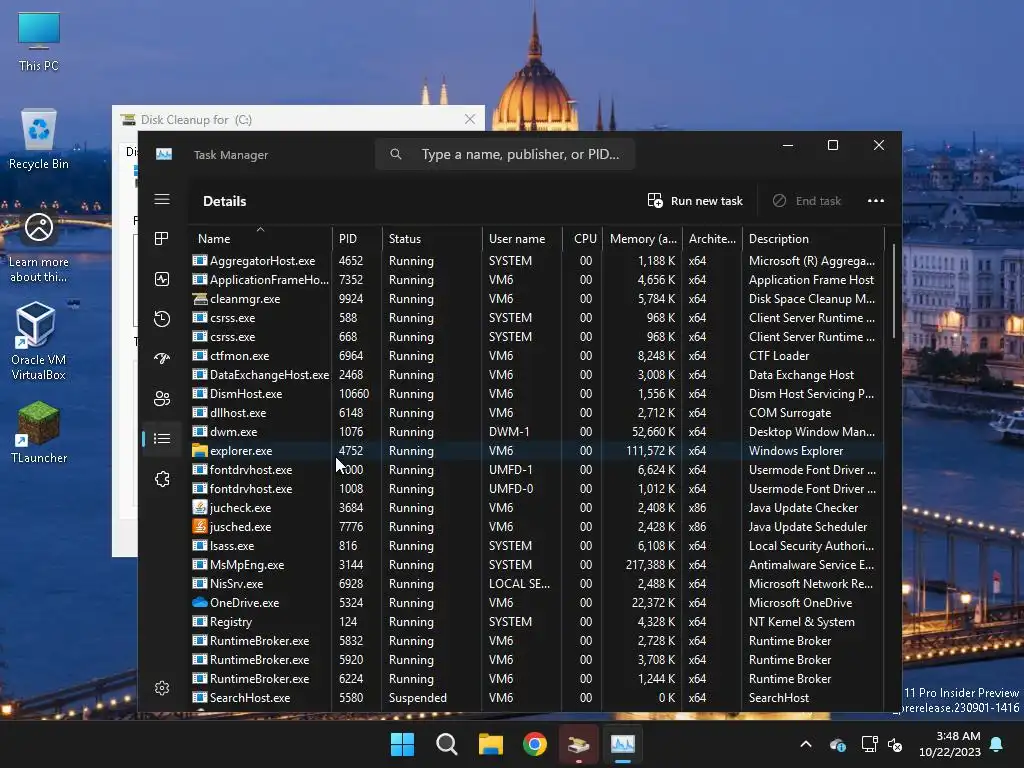This screenshot has width=1024, height=768.
Task: Click the details list vertical scrollbar
Action: pos(893,293)
